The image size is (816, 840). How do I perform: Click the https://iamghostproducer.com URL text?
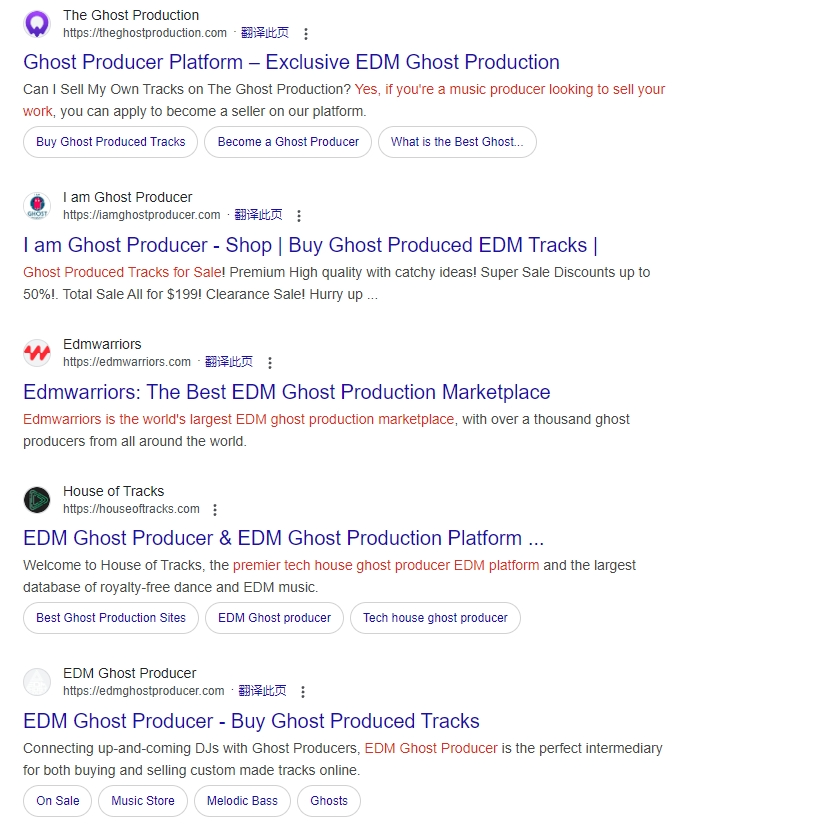141,215
